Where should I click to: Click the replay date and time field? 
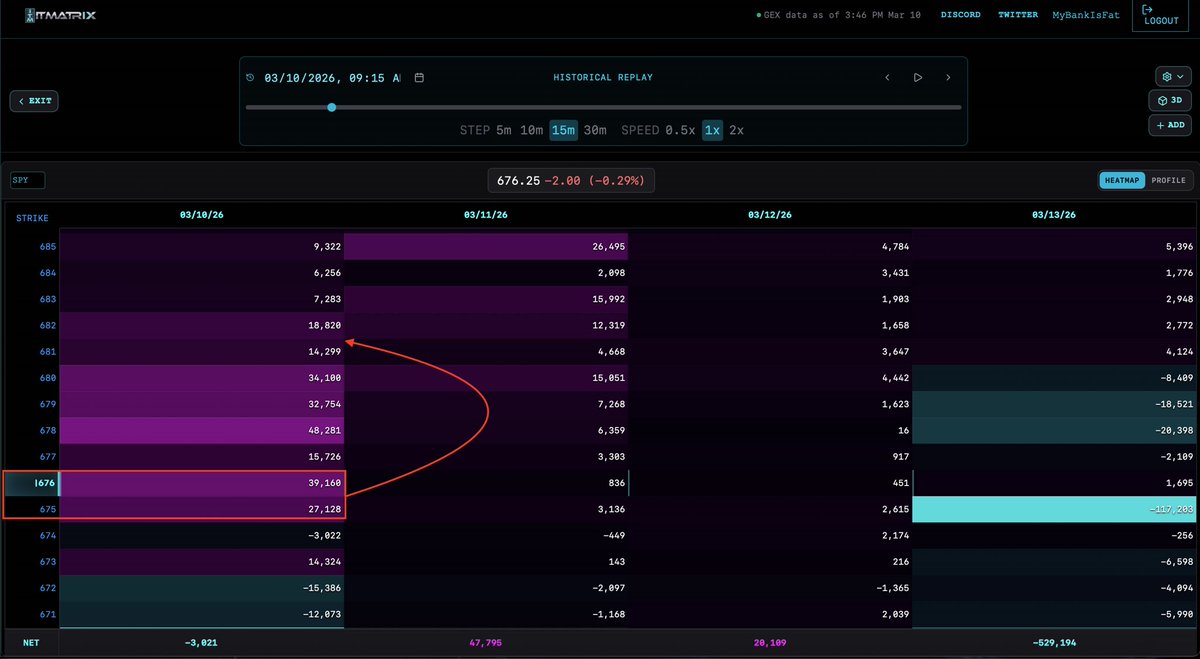click(x=332, y=77)
